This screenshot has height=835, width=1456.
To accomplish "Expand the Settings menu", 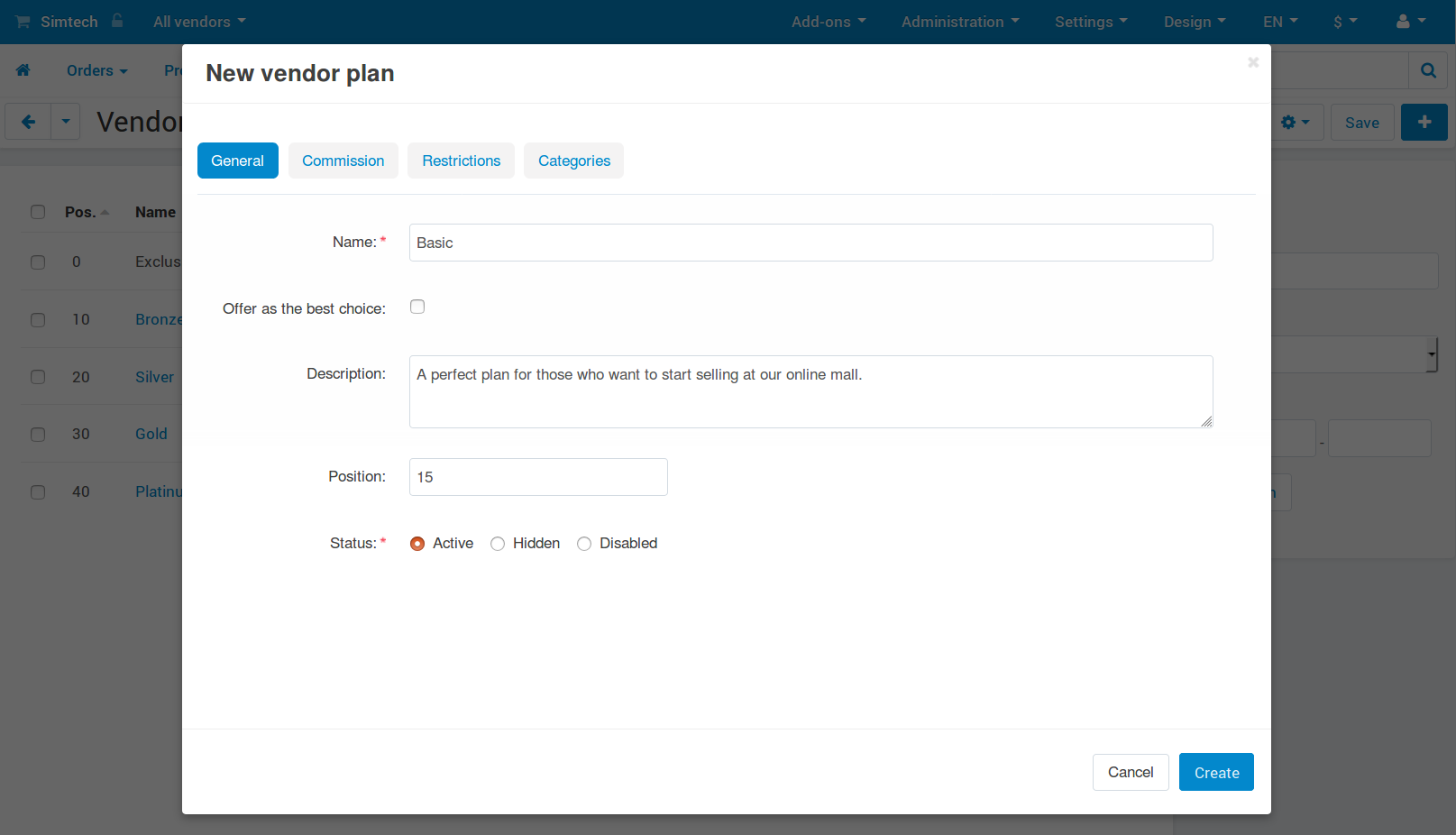I will pos(1091,22).
